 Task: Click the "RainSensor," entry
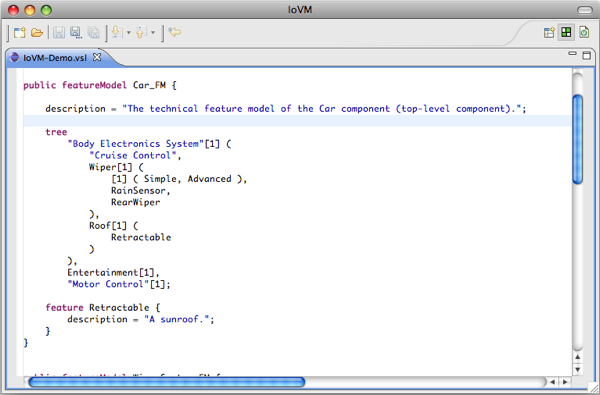pyautogui.click(x=141, y=191)
